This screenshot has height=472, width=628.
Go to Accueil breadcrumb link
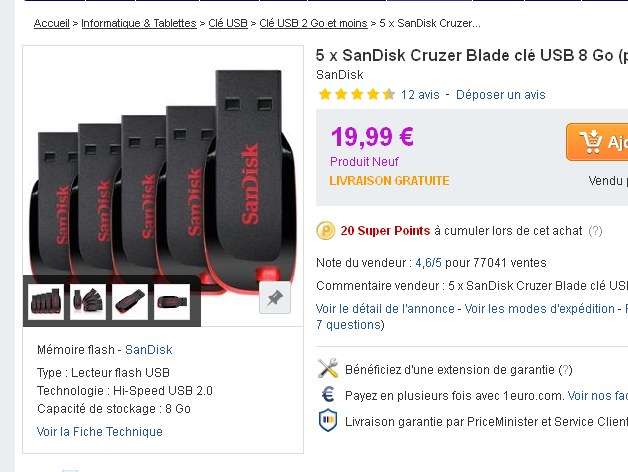(52, 23)
